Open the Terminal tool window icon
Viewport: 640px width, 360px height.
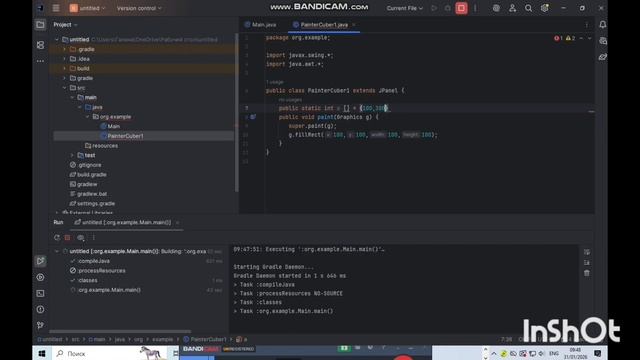[x=40, y=293]
